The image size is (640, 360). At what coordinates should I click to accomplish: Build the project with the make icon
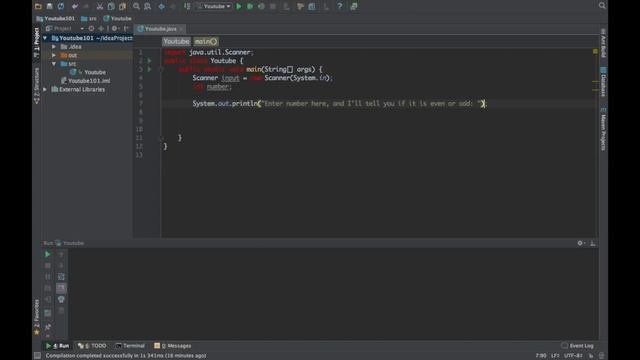[x=187, y=6]
